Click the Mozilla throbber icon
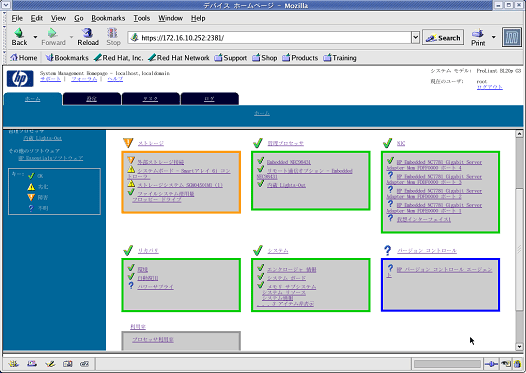 (512, 37)
